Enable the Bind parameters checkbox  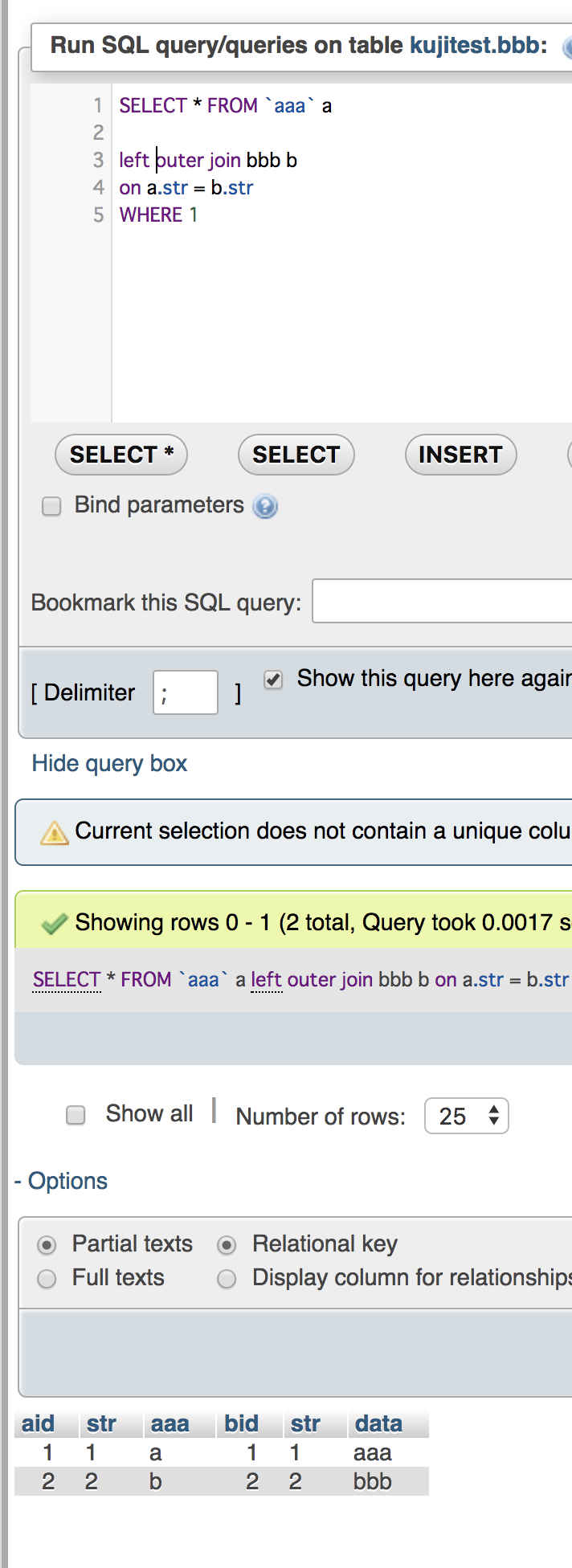(51, 506)
